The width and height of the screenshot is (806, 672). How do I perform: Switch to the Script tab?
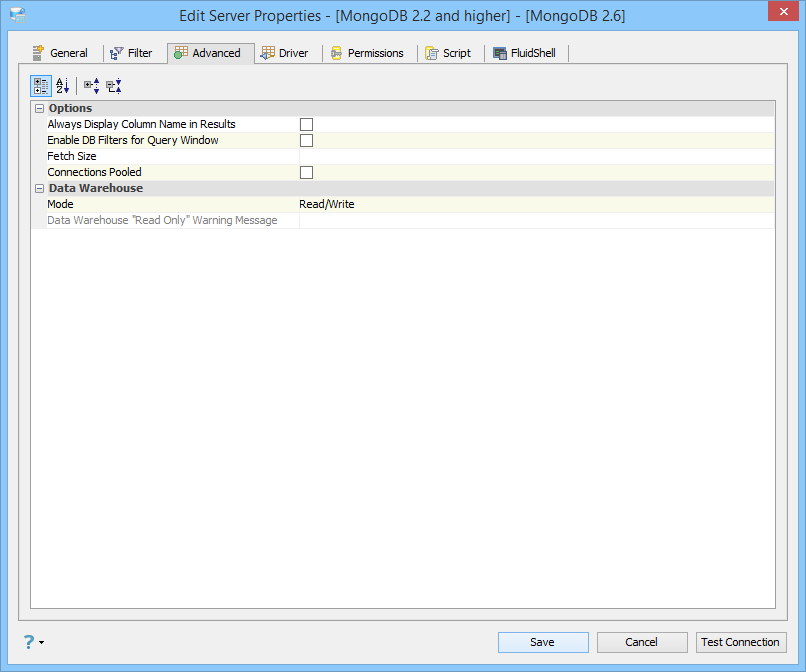[x=448, y=53]
